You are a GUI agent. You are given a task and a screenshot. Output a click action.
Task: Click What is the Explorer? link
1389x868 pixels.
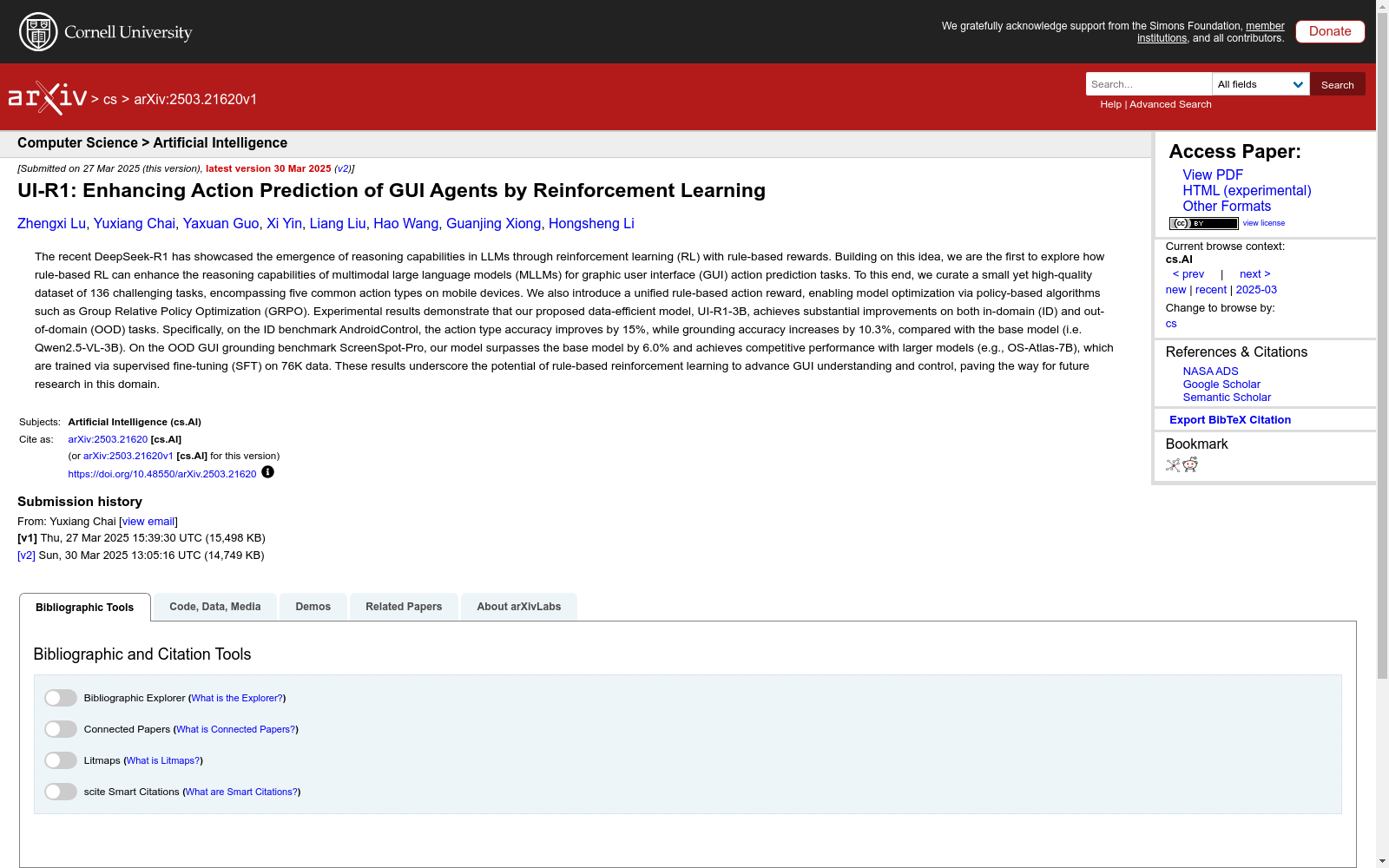tap(237, 698)
